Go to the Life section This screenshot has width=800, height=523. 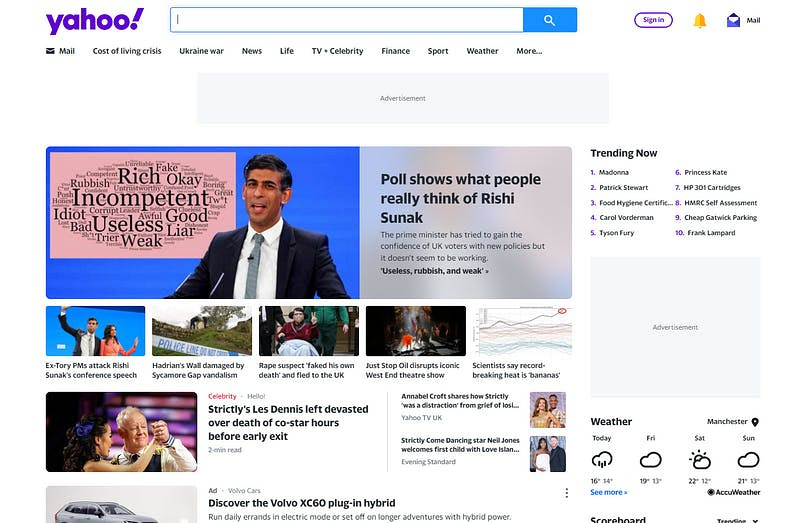(x=287, y=51)
